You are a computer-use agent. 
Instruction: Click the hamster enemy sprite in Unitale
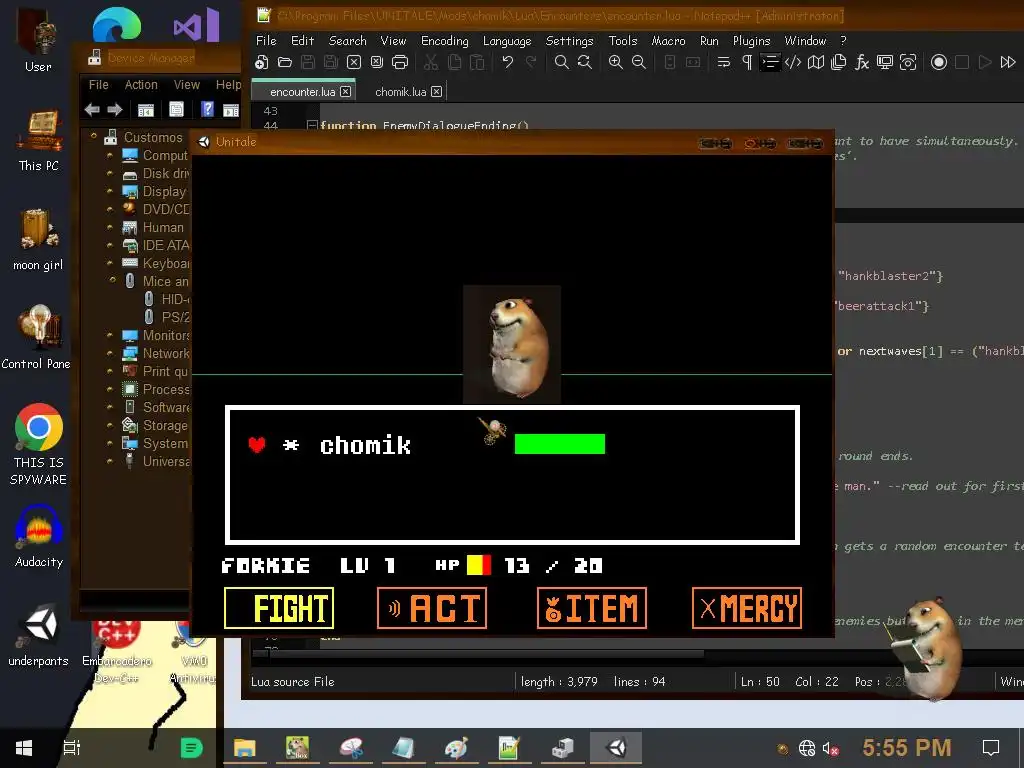[x=512, y=344]
